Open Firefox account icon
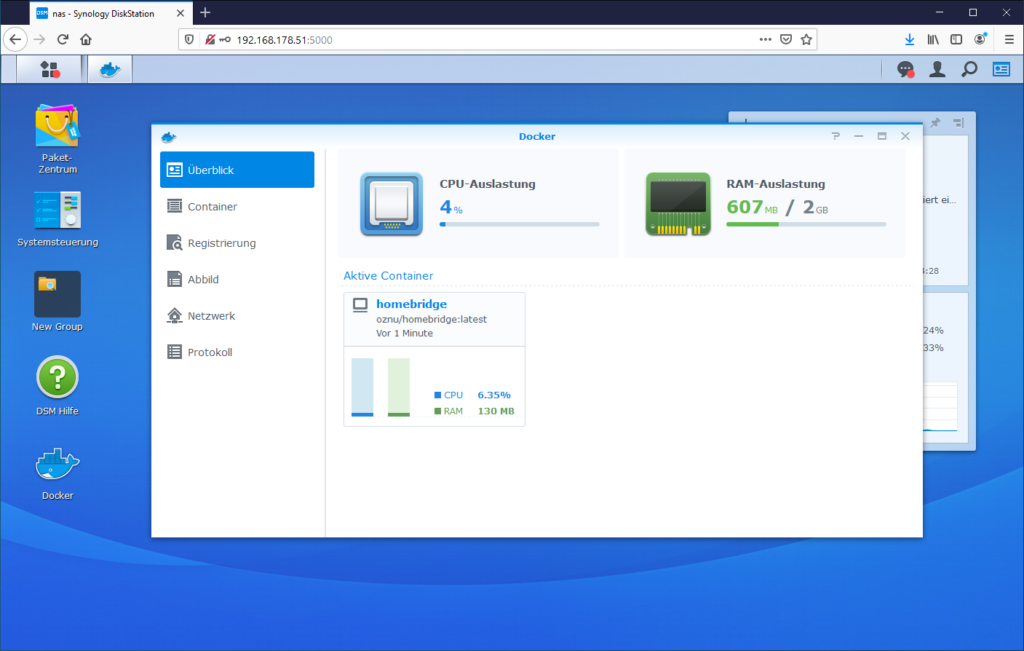Viewport: 1024px width, 651px height. coord(980,39)
